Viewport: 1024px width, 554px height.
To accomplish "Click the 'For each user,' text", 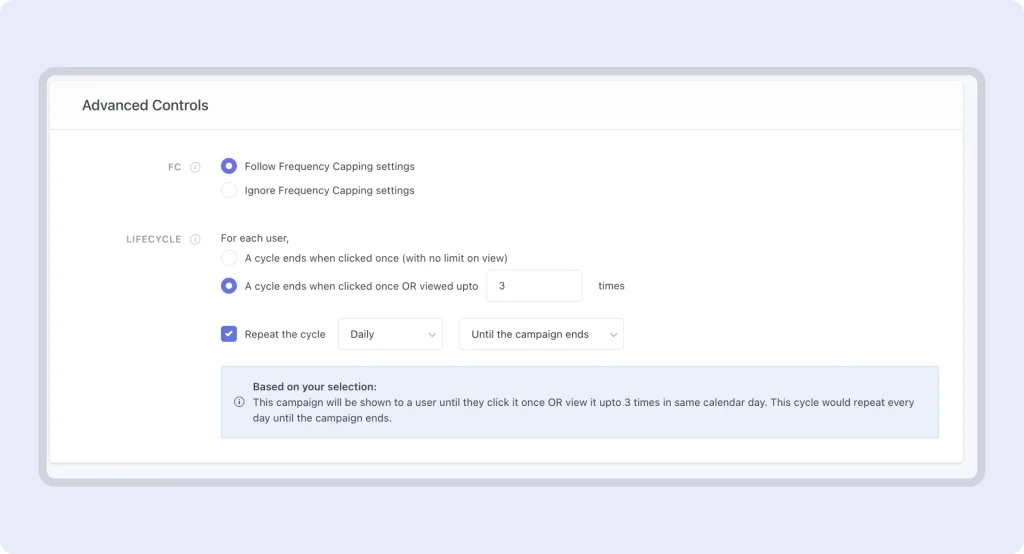I will [x=255, y=239].
